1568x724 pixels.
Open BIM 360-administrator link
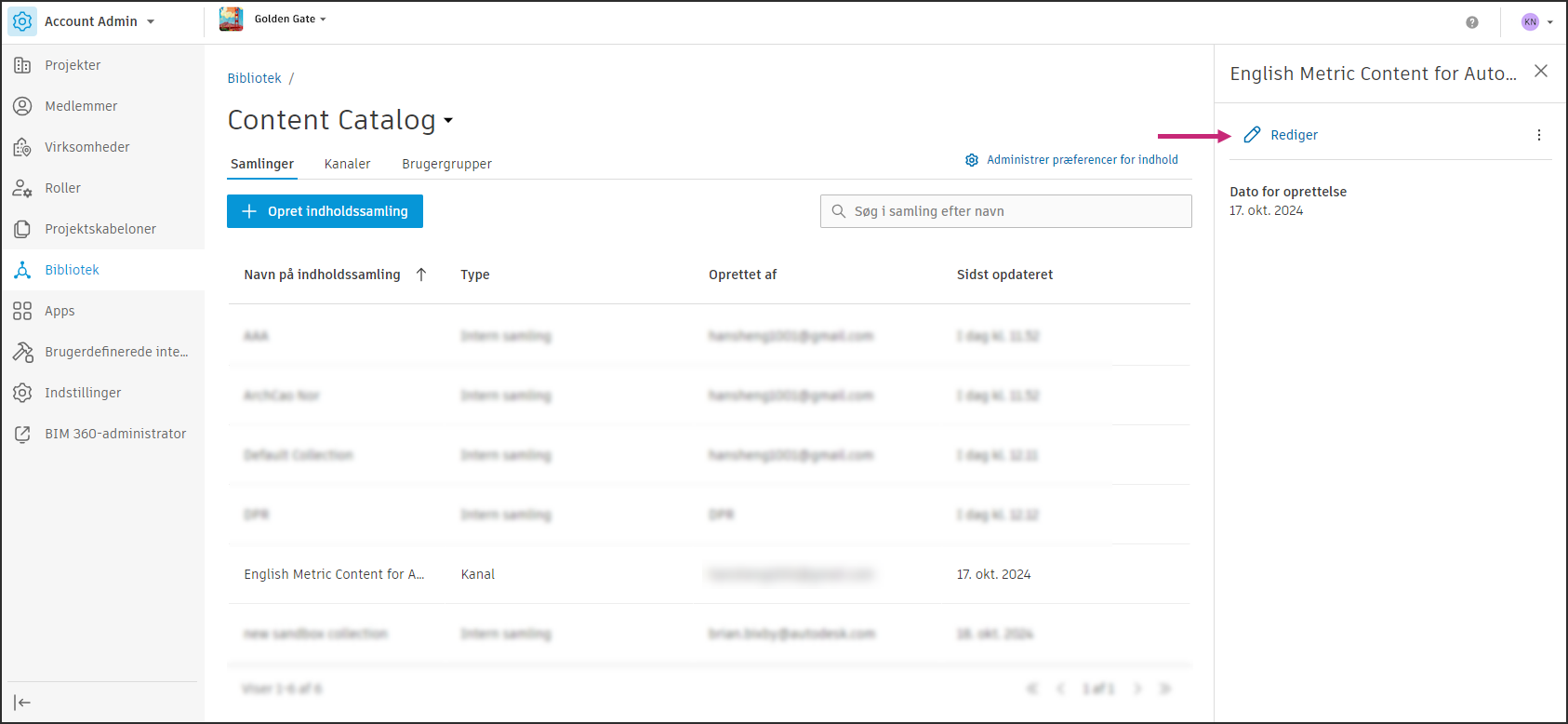(x=115, y=434)
